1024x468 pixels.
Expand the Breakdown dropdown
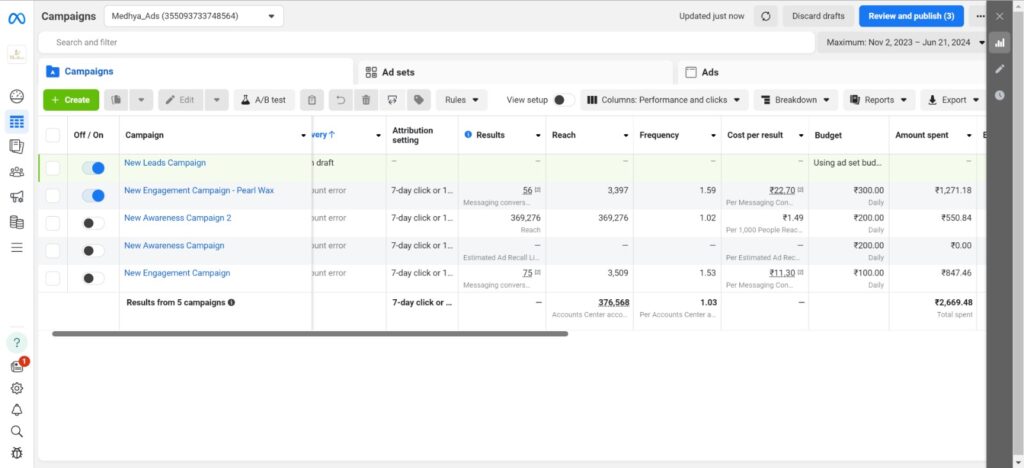[794, 100]
